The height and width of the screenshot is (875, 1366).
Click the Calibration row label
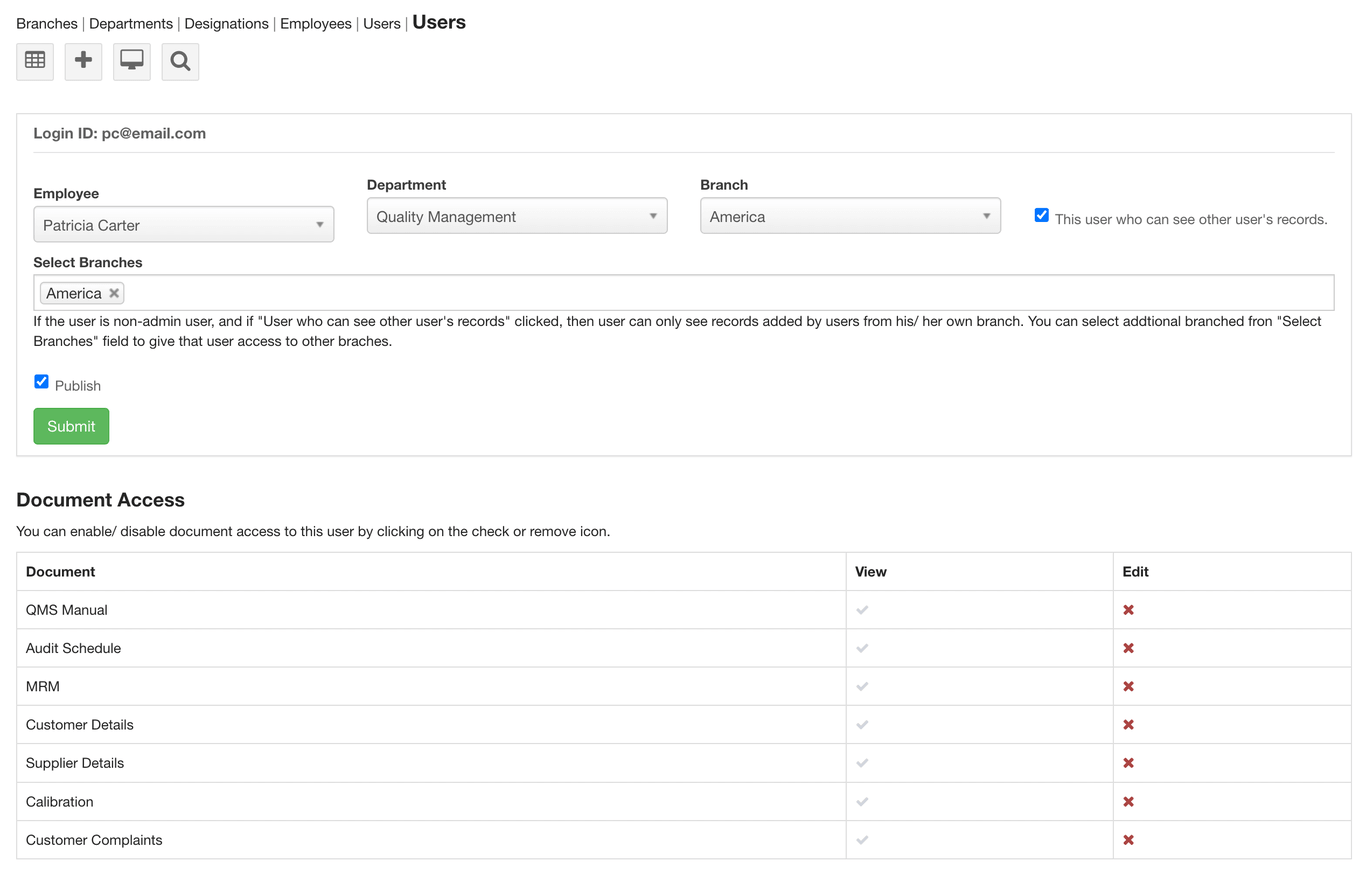point(60,802)
